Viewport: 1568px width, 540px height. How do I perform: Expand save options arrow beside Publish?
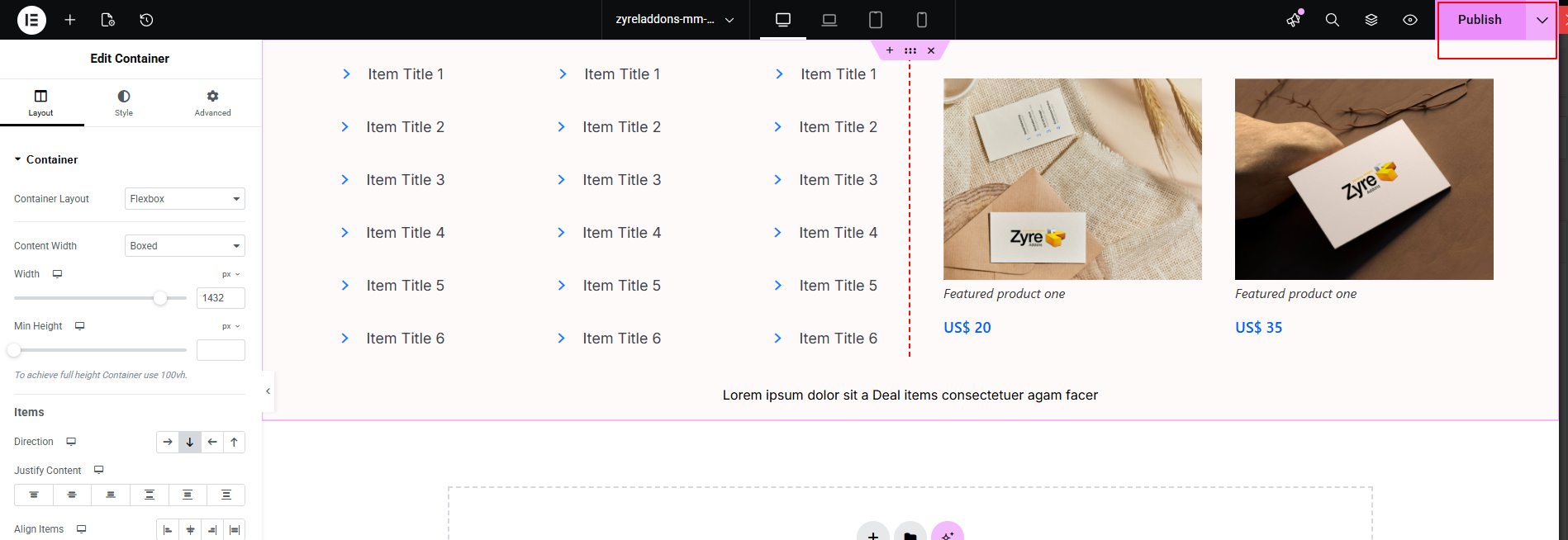[1542, 20]
